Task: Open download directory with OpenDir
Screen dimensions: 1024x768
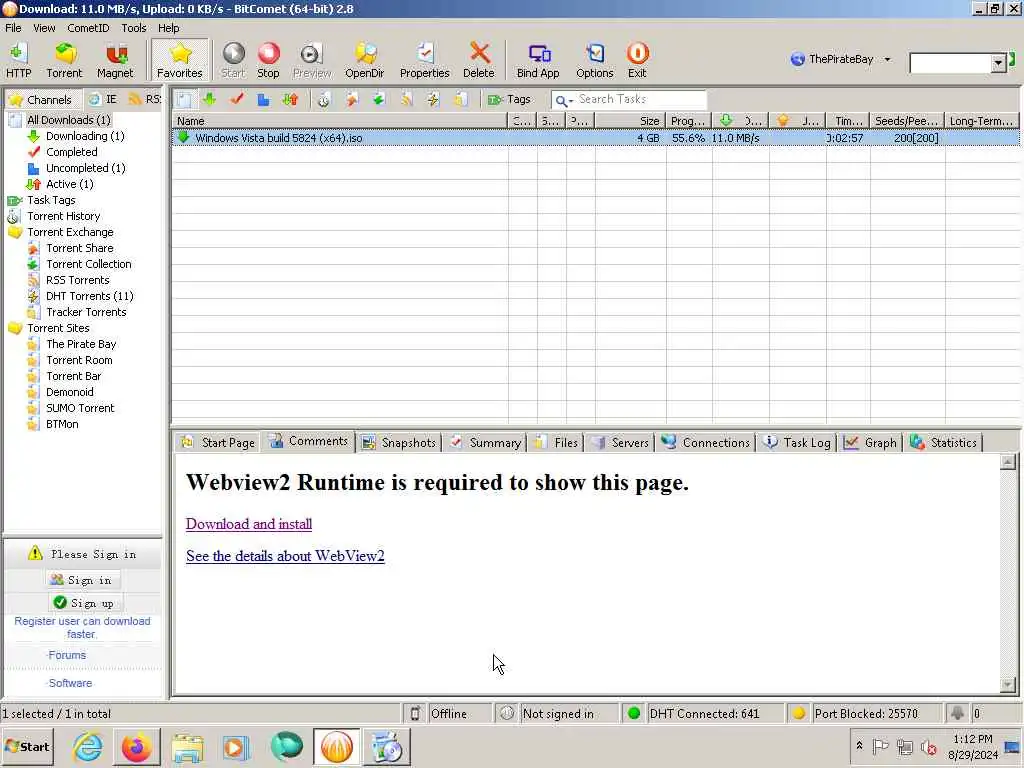Action: point(364,60)
